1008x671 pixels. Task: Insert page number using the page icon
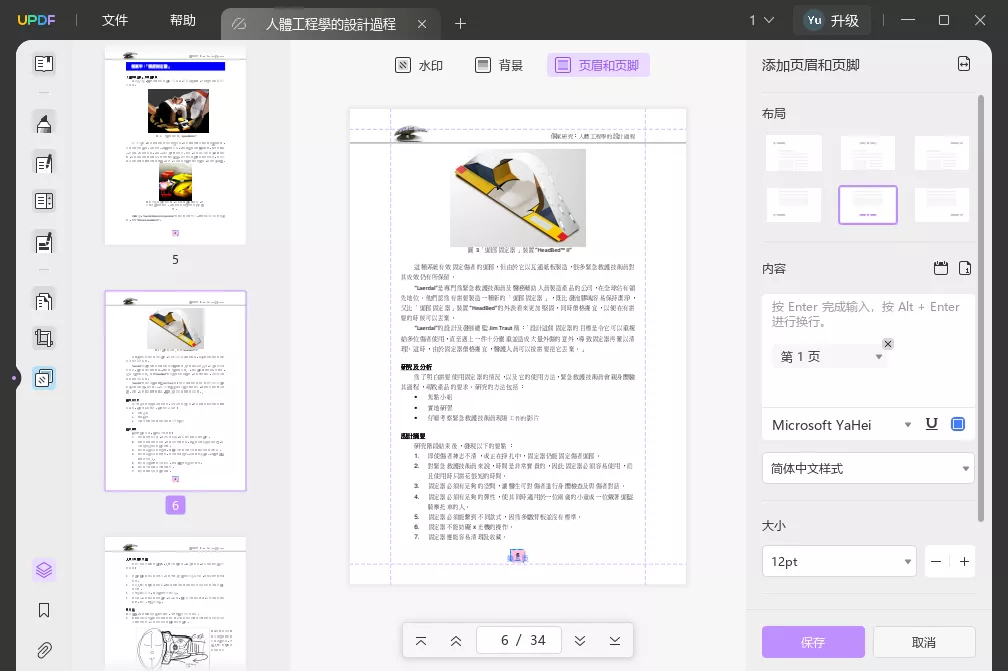click(x=965, y=268)
